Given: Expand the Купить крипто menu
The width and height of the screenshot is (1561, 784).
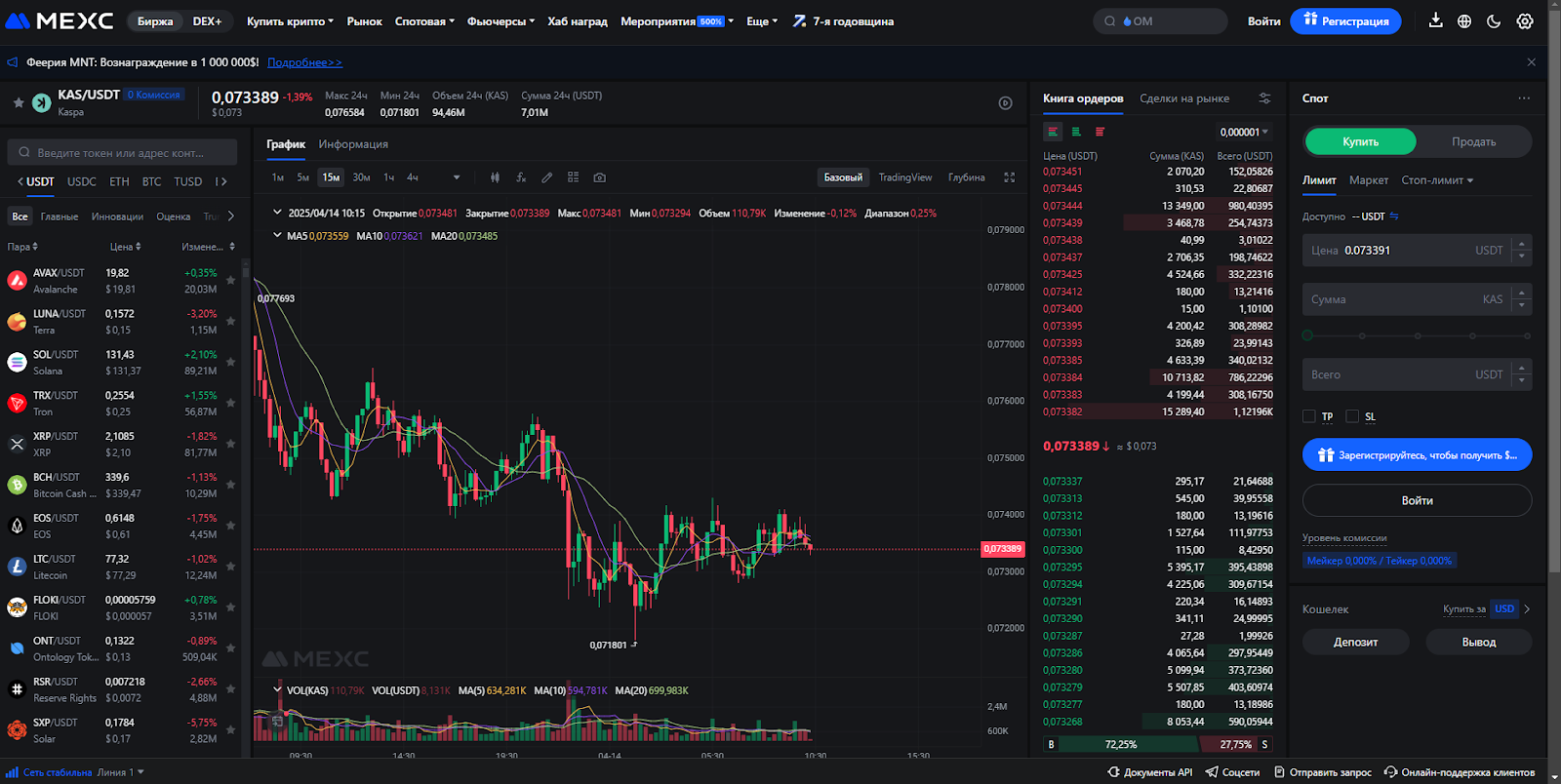Looking at the screenshot, I should click(x=290, y=21).
